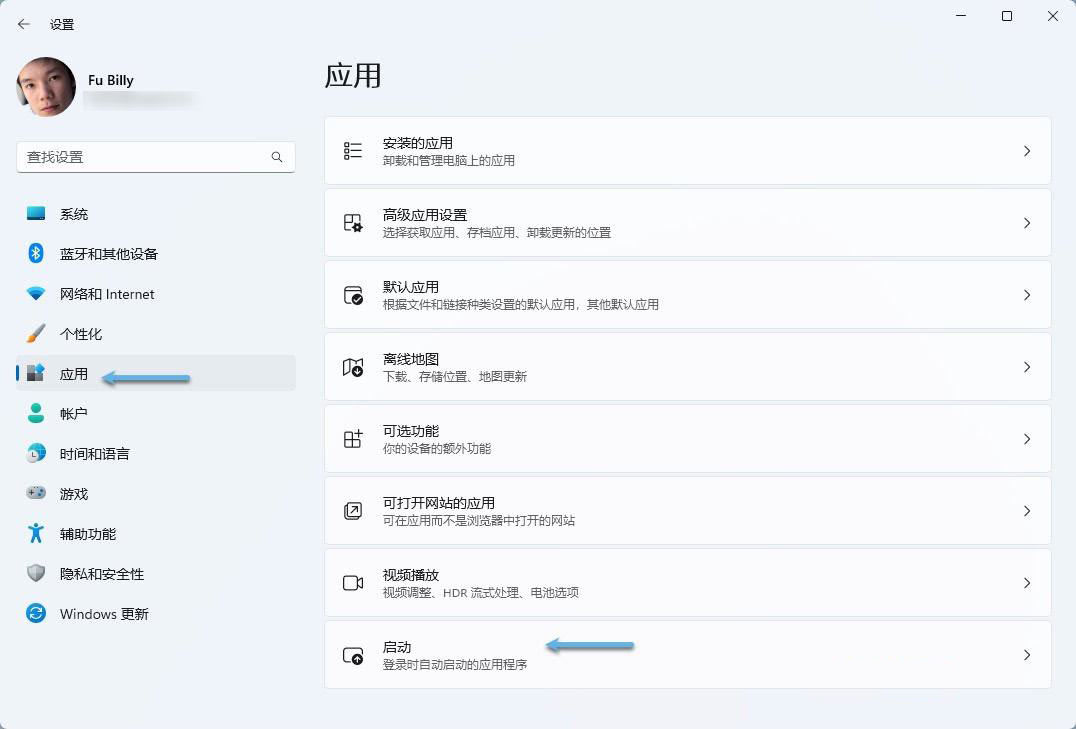
Task: Open 离线地图 settings
Action: click(x=687, y=366)
